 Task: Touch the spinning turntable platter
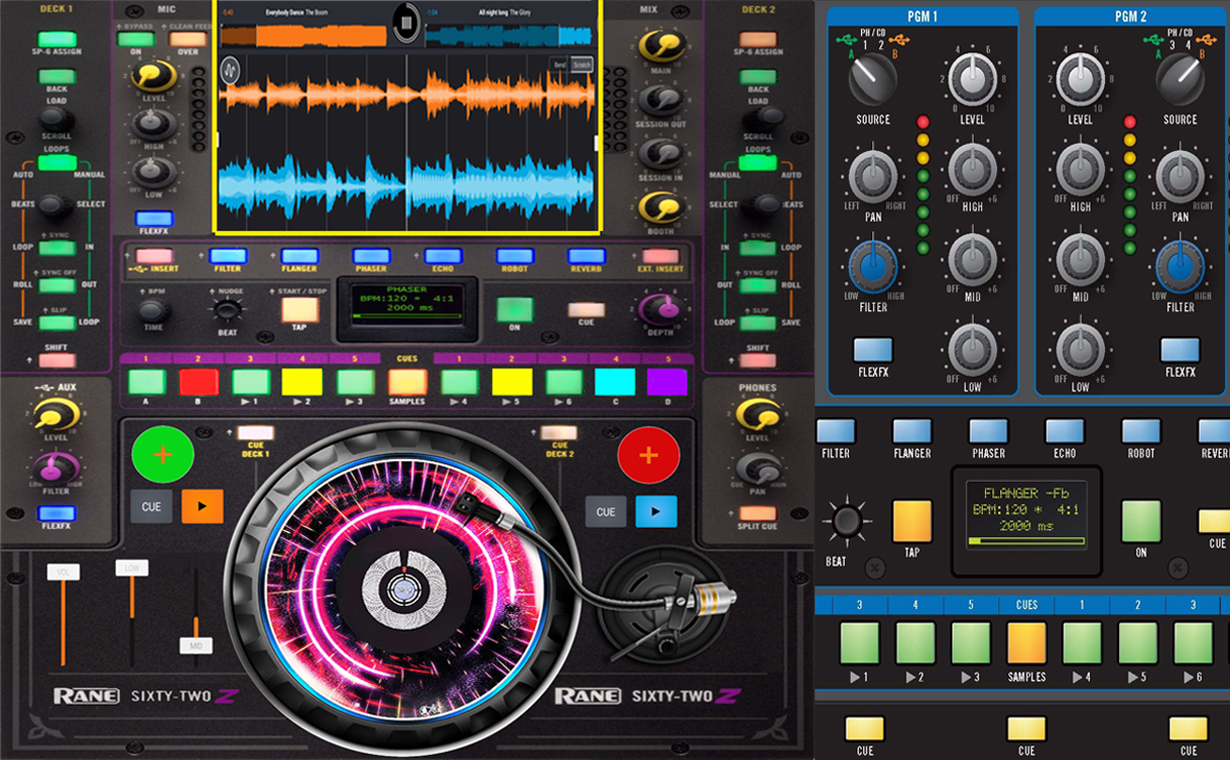405,587
